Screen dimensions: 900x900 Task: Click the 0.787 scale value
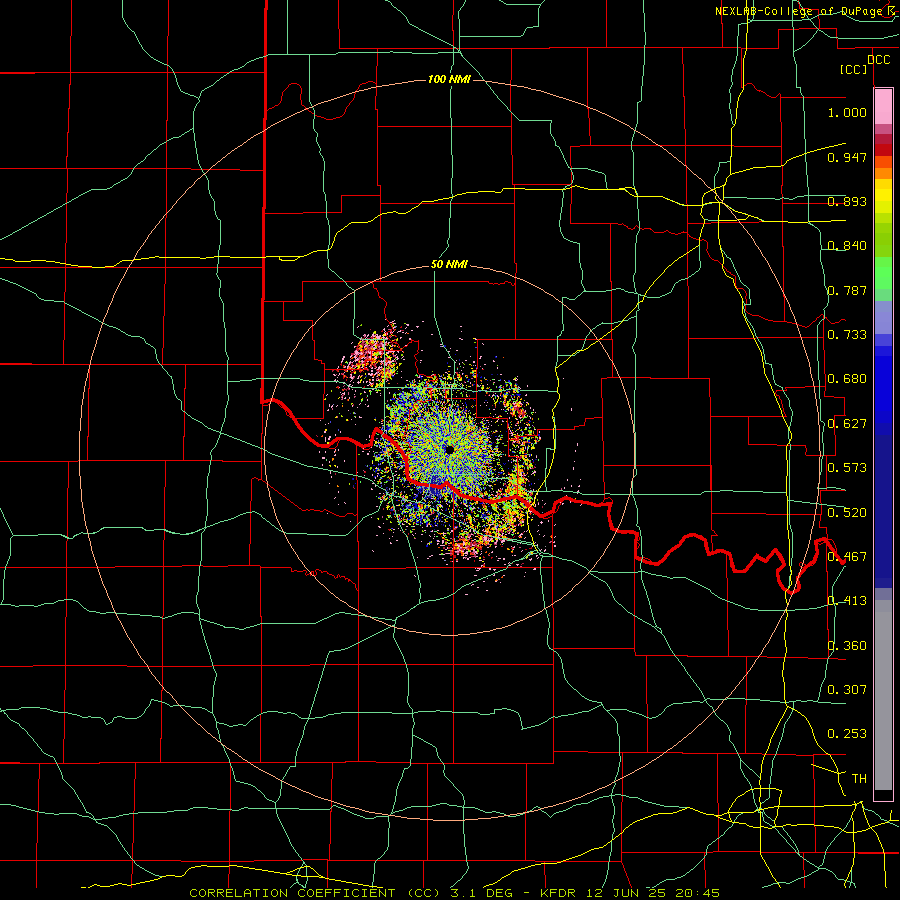click(847, 290)
